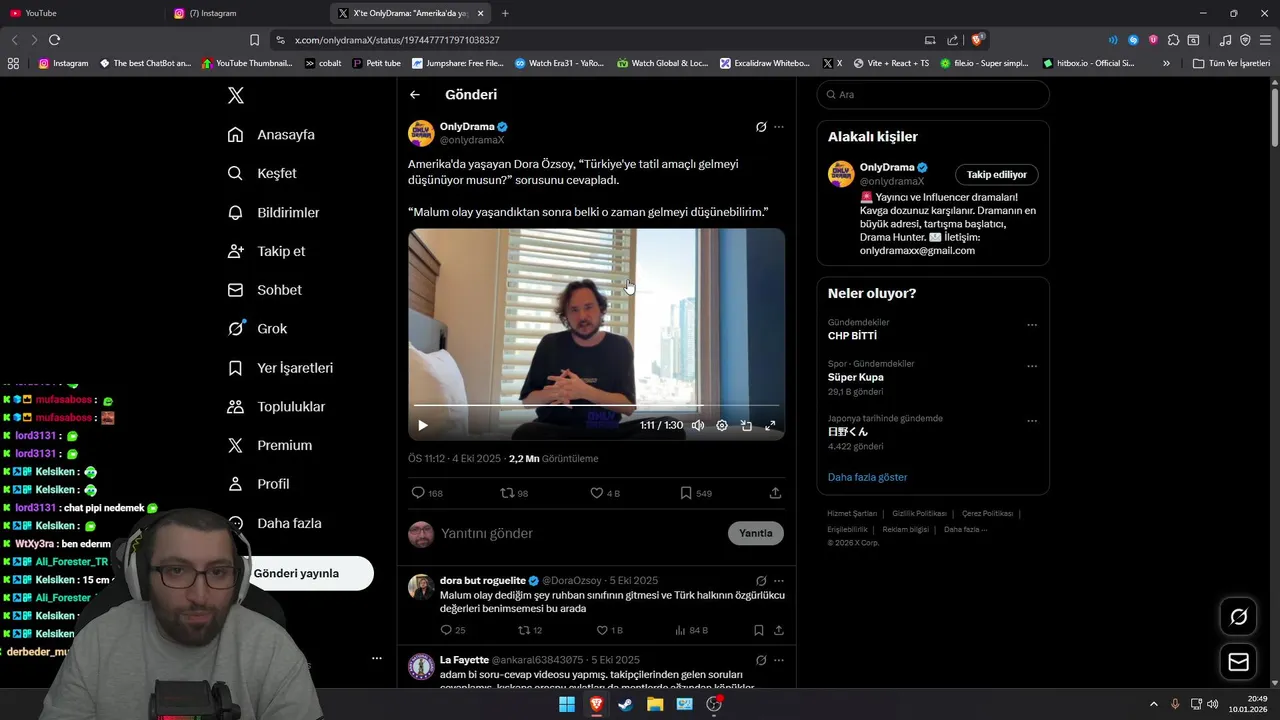The width and height of the screenshot is (1280, 720).
Task: Open Tüm Yer İşaretleri folder
Action: click(x=1231, y=63)
